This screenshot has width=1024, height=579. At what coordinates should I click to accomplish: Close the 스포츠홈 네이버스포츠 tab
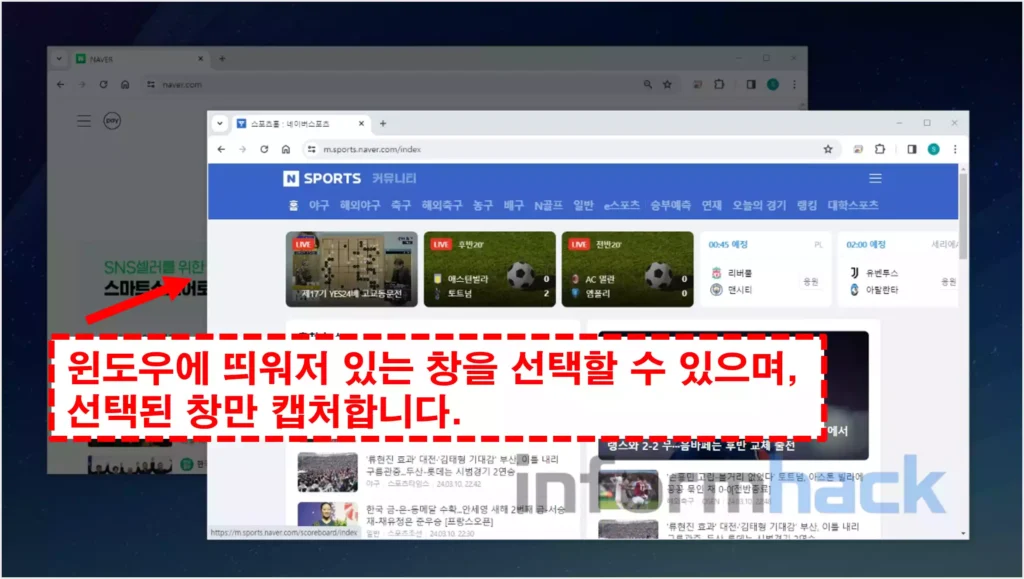[x=361, y=123]
